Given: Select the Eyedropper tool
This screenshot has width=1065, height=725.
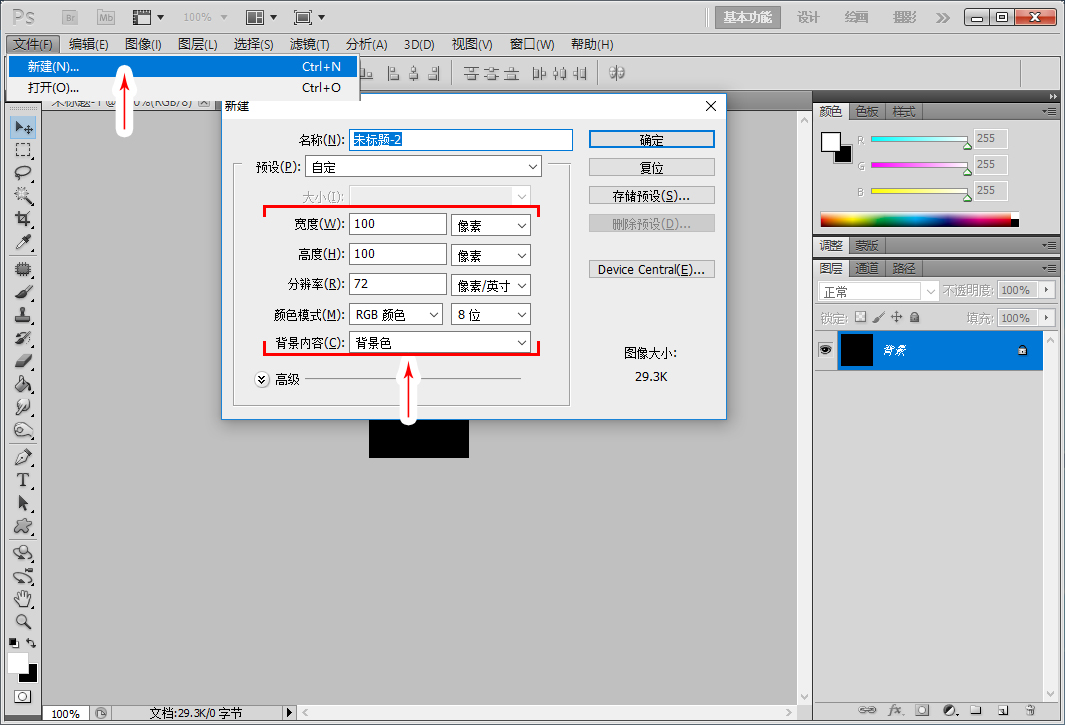Looking at the screenshot, I should pos(23,242).
